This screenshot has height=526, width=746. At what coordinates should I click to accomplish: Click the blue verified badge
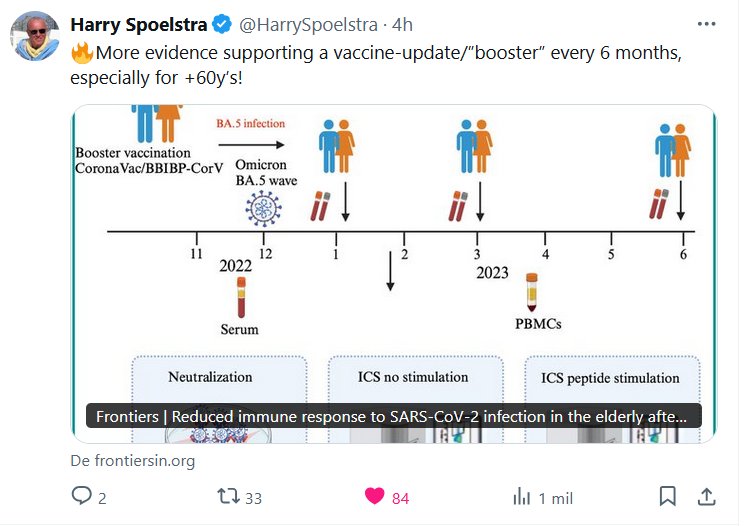[224, 24]
